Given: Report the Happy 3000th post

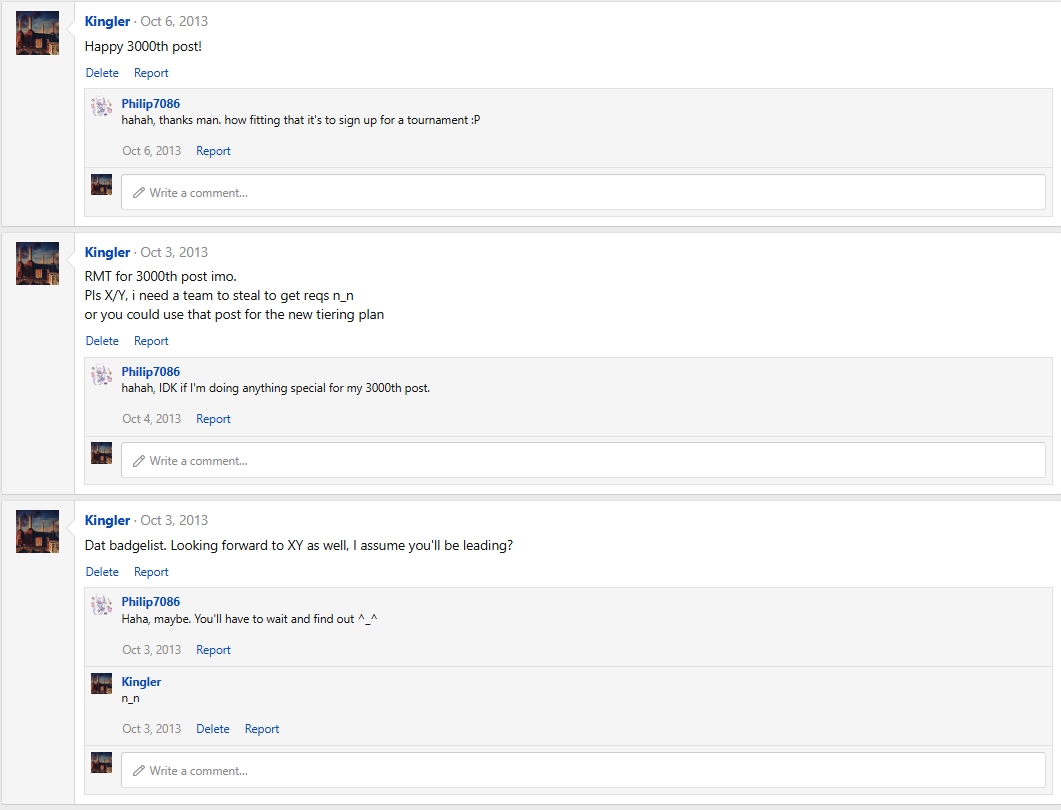Looking at the screenshot, I should pos(151,73).
